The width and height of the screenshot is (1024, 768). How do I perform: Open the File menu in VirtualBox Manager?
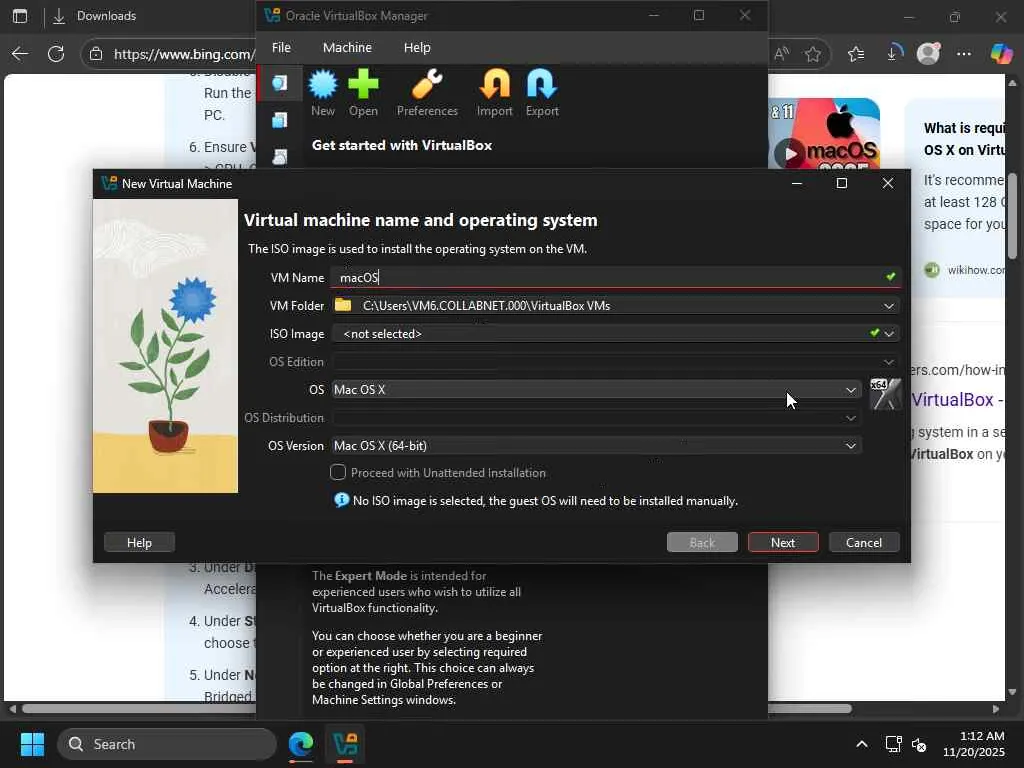point(281,48)
